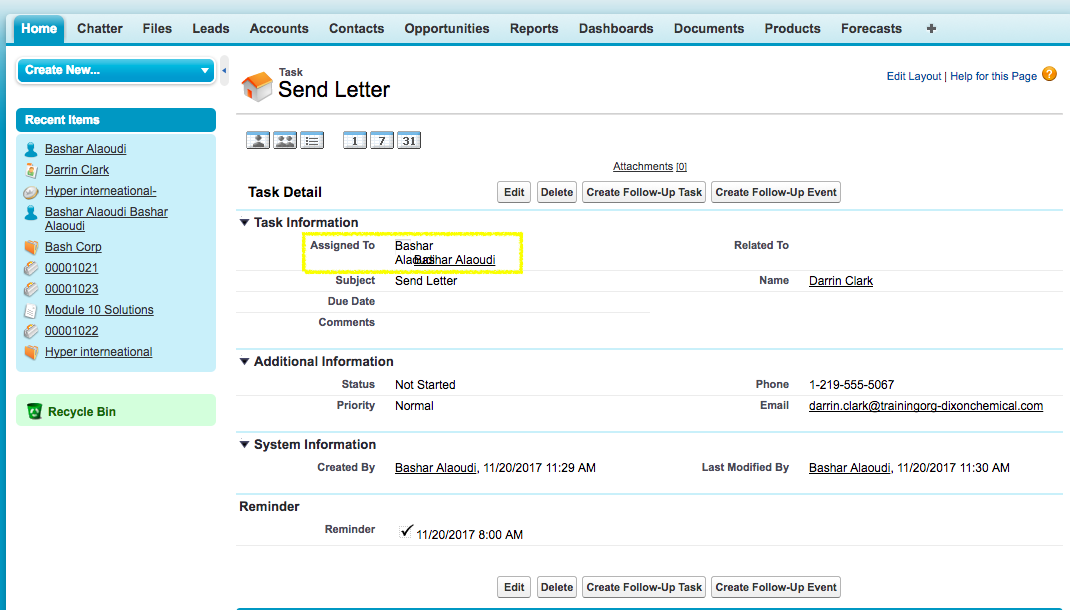Switch to the Dashboards tab
The image size is (1070, 610).
[x=616, y=29]
